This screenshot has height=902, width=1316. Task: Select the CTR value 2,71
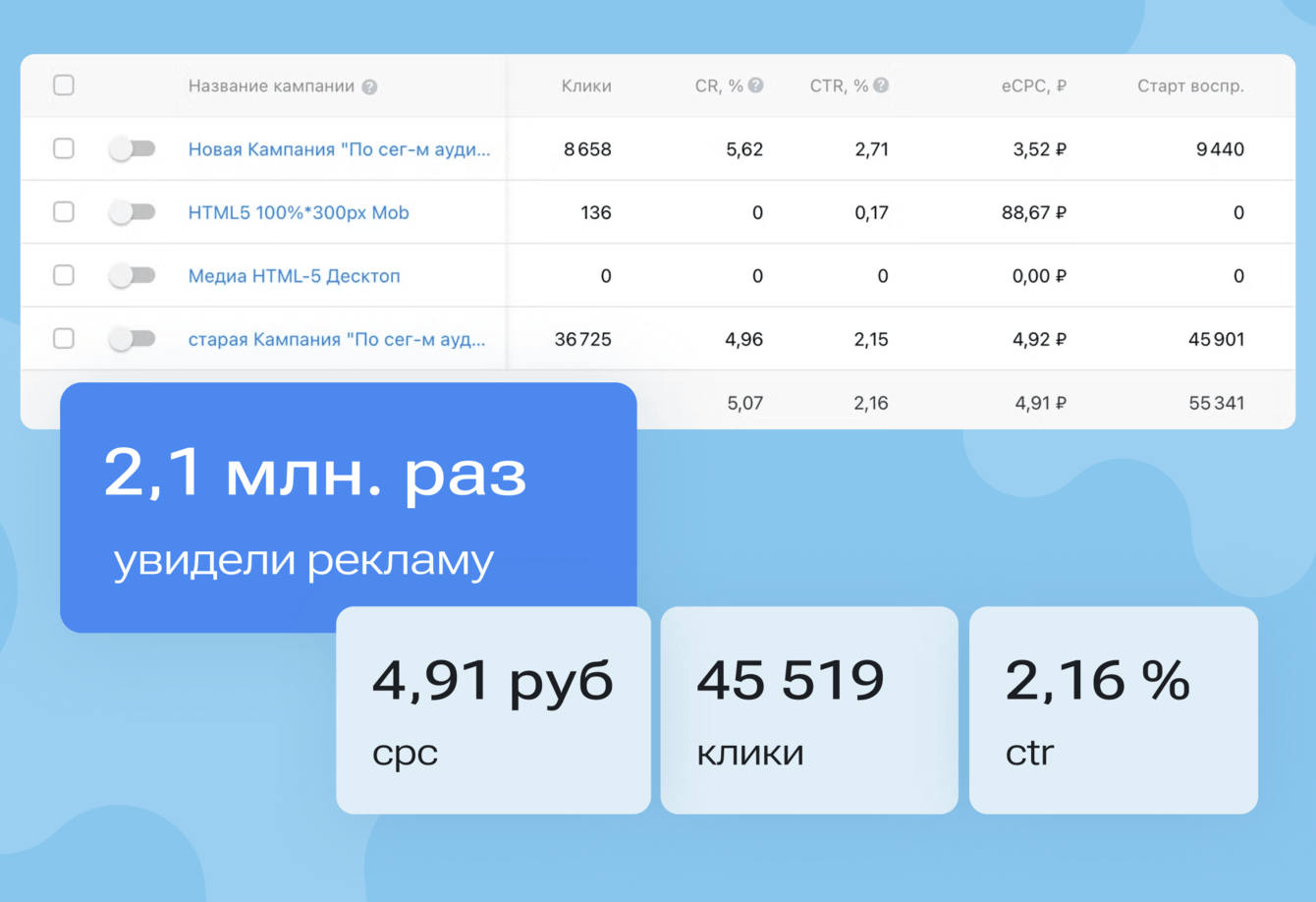[871, 149]
